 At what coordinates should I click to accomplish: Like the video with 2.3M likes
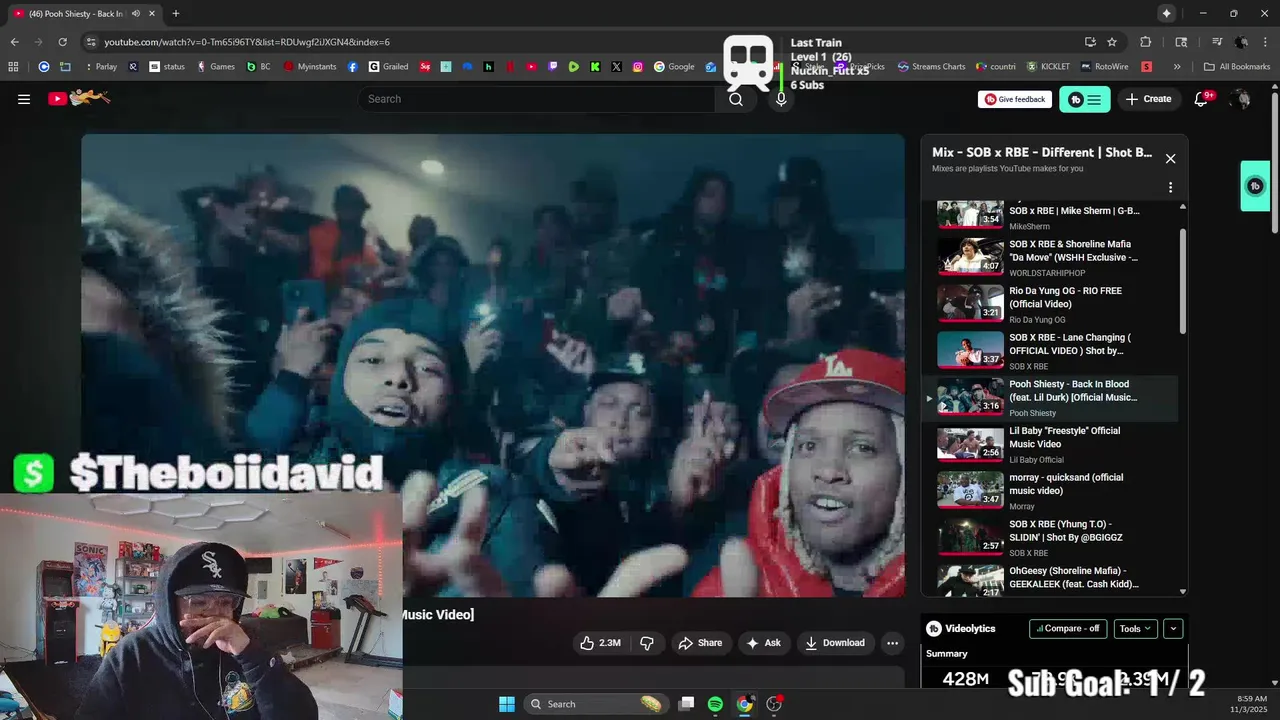[600, 643]
